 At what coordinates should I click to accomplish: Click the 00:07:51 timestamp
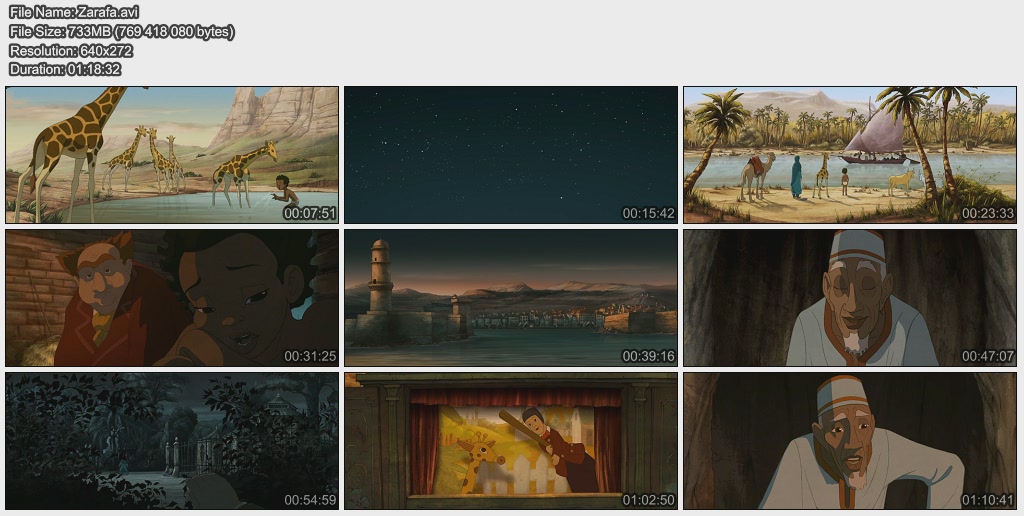coord(310,213)
